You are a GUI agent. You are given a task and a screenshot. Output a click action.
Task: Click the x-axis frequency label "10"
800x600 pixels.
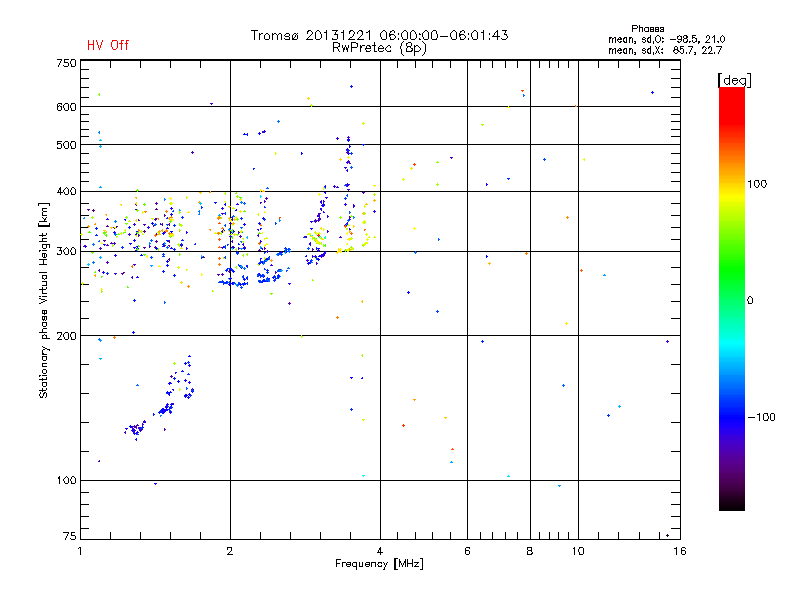(578, 551)
